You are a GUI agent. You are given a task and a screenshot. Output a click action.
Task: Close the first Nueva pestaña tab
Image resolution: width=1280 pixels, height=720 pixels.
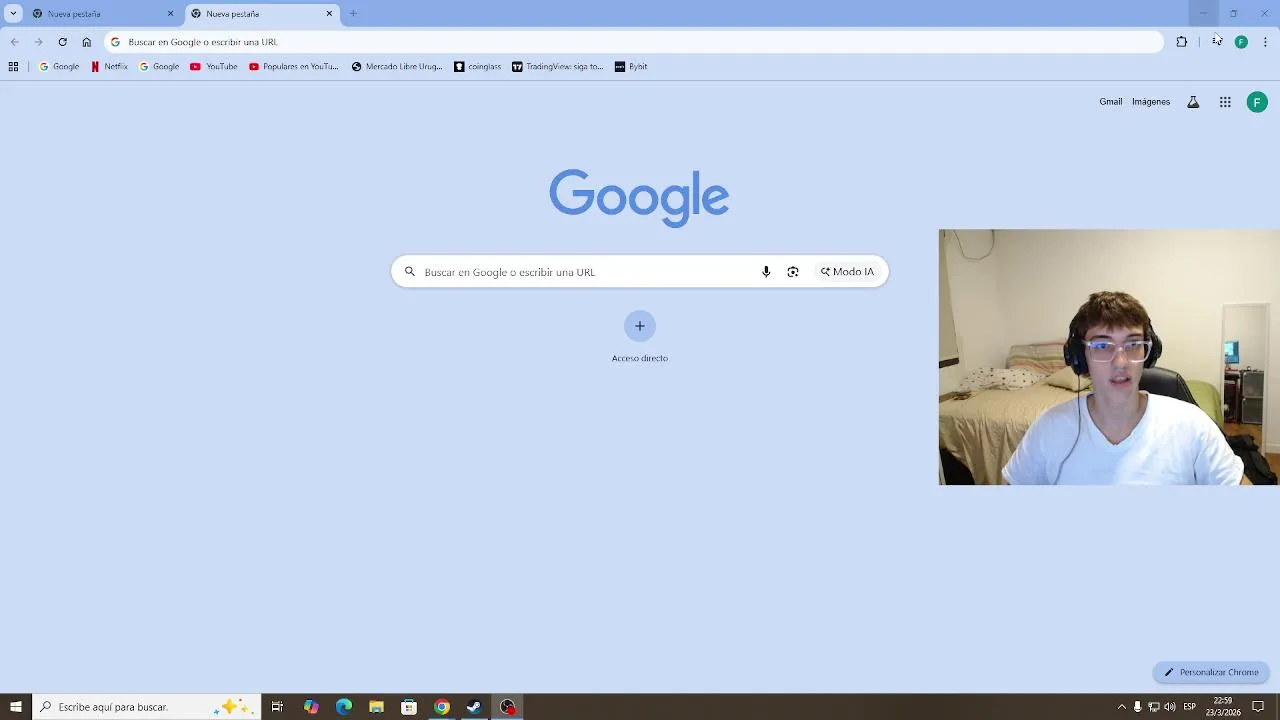tap(170, 14)
